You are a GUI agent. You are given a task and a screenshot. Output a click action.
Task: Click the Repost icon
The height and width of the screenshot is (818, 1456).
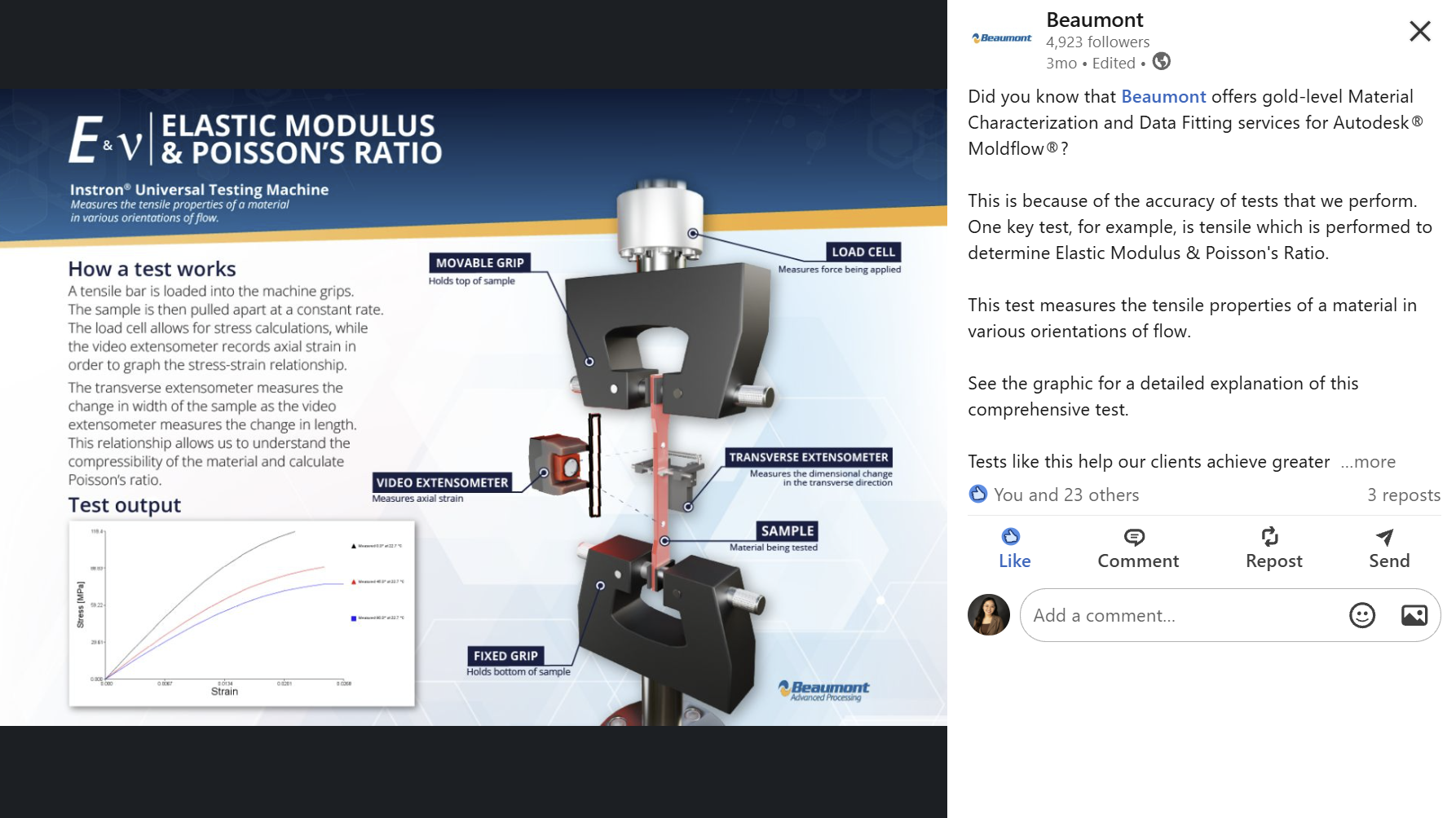[1270, 537]
